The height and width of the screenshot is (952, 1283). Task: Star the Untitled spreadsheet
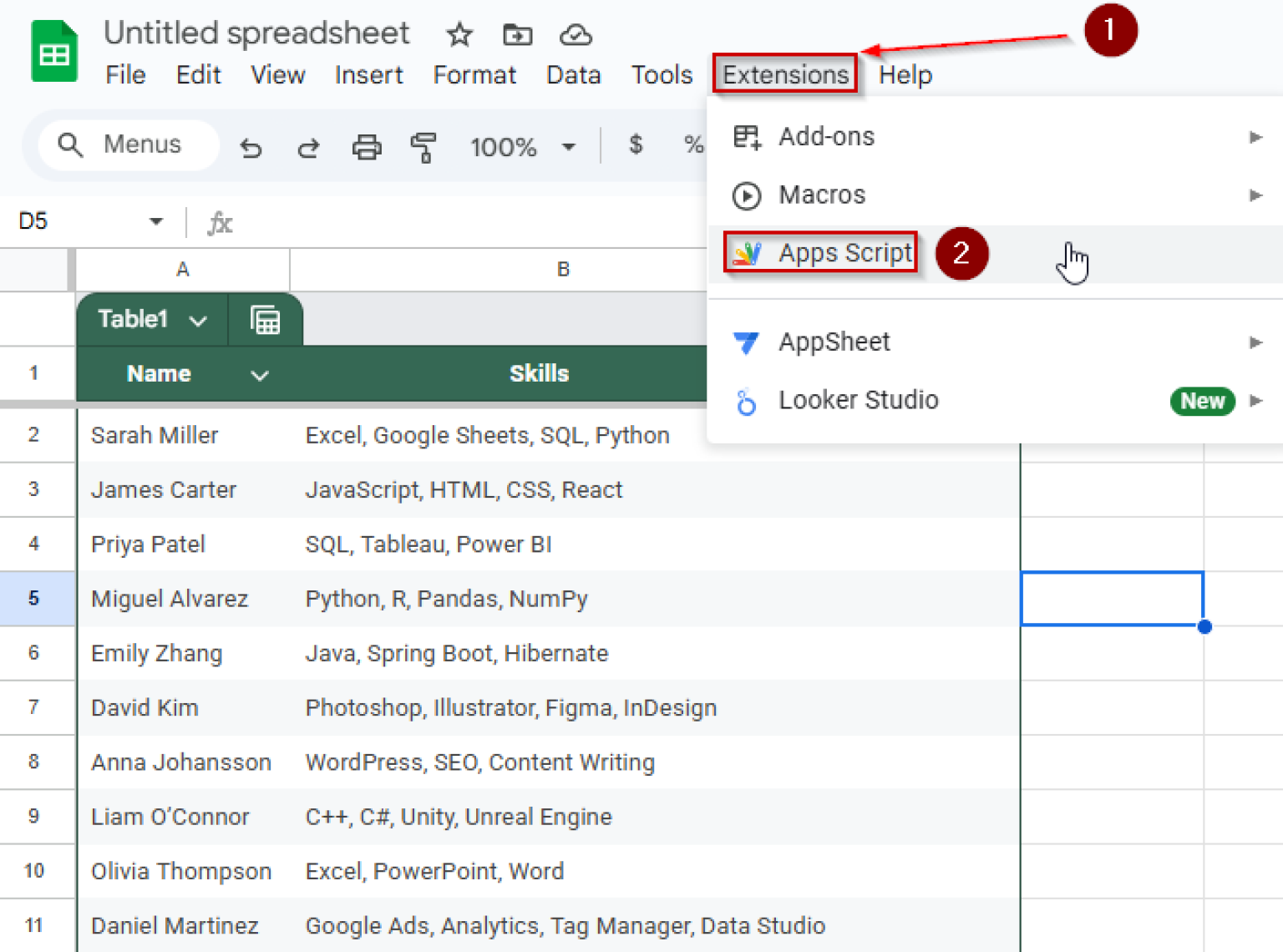pos(459,35)
